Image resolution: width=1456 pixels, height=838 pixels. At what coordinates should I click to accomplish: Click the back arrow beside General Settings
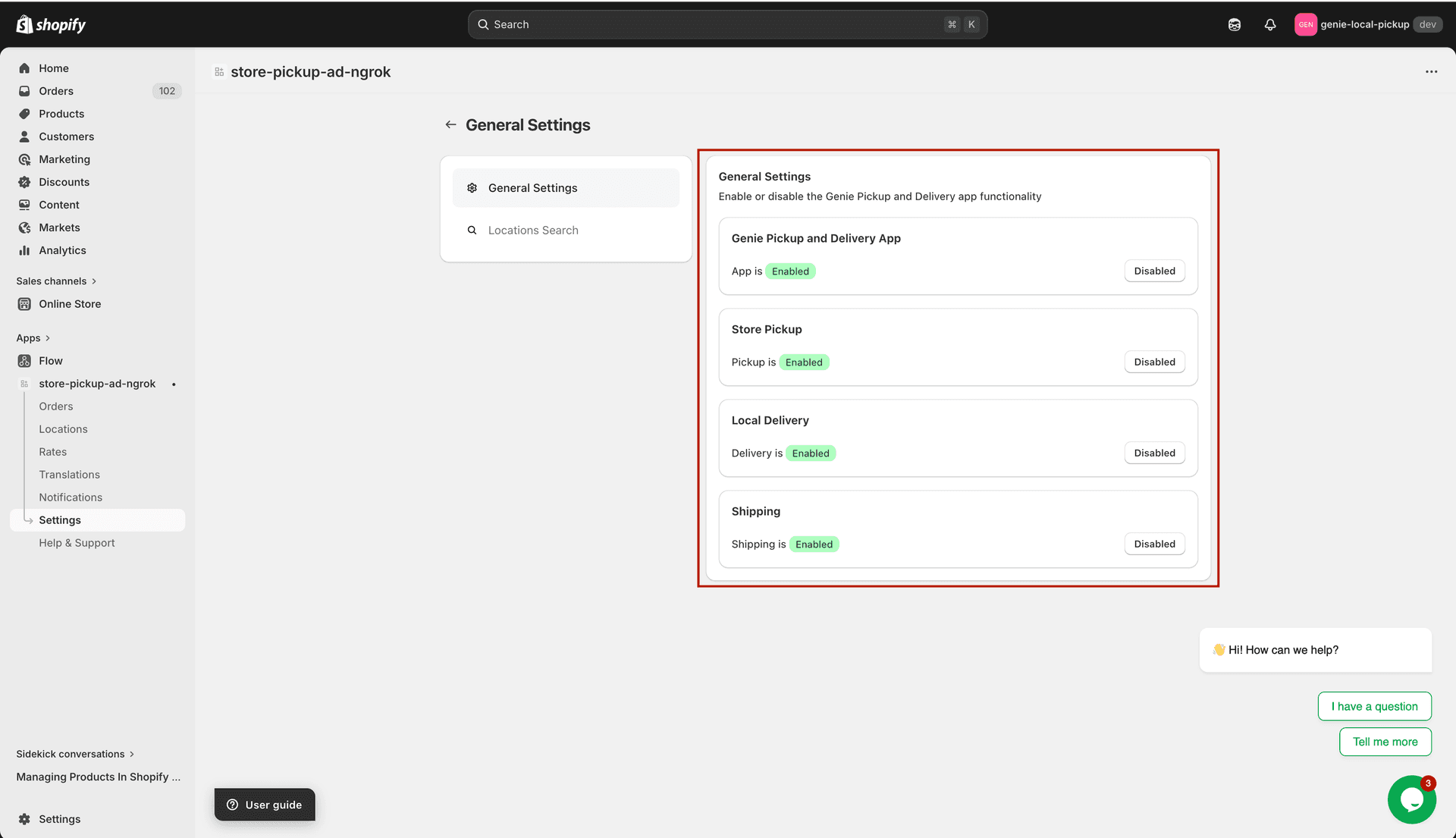pyautogui.click(x=450, y=125)
